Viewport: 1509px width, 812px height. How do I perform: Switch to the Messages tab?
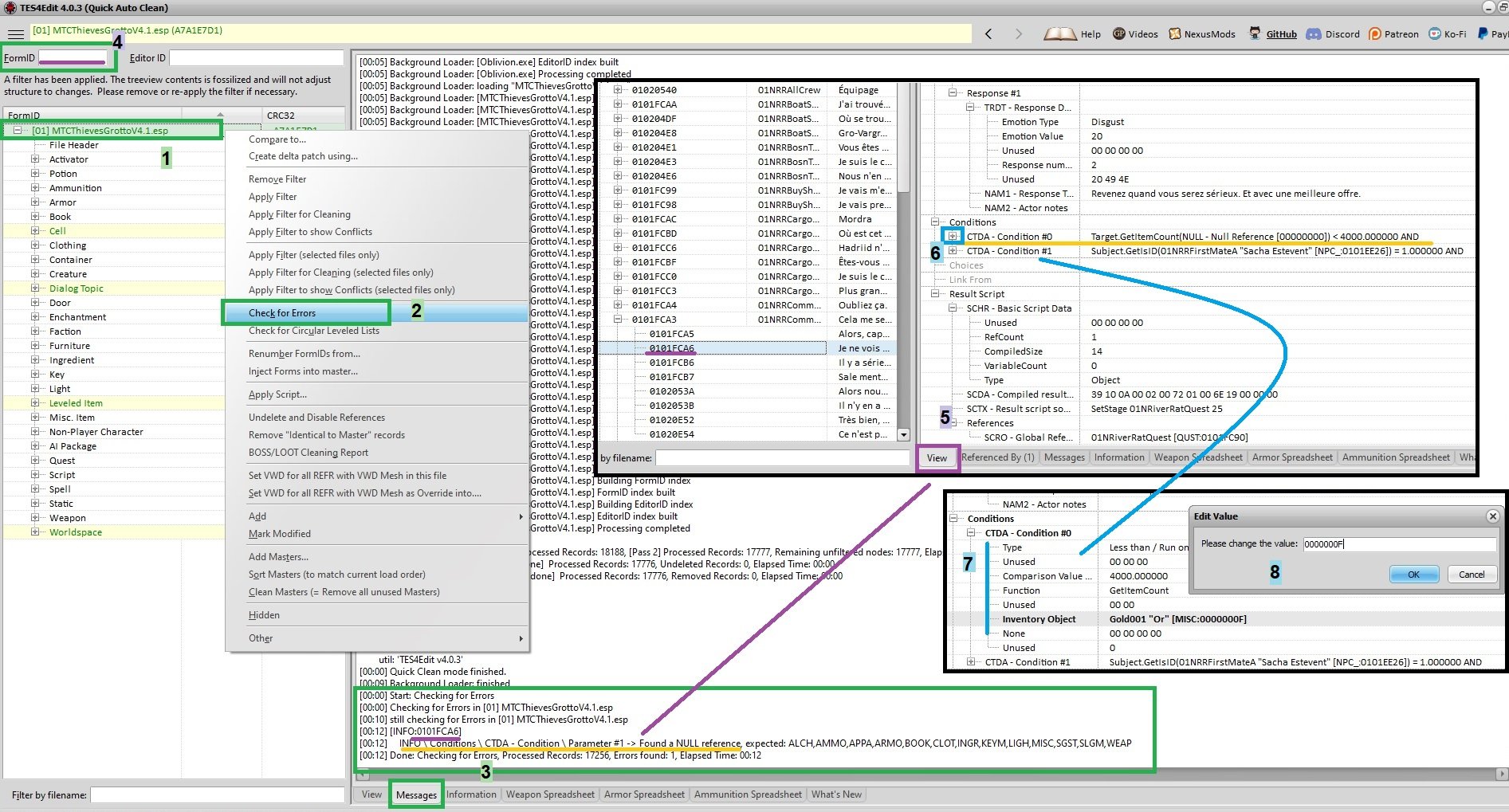pyautogui.click(x=416, y=794)
